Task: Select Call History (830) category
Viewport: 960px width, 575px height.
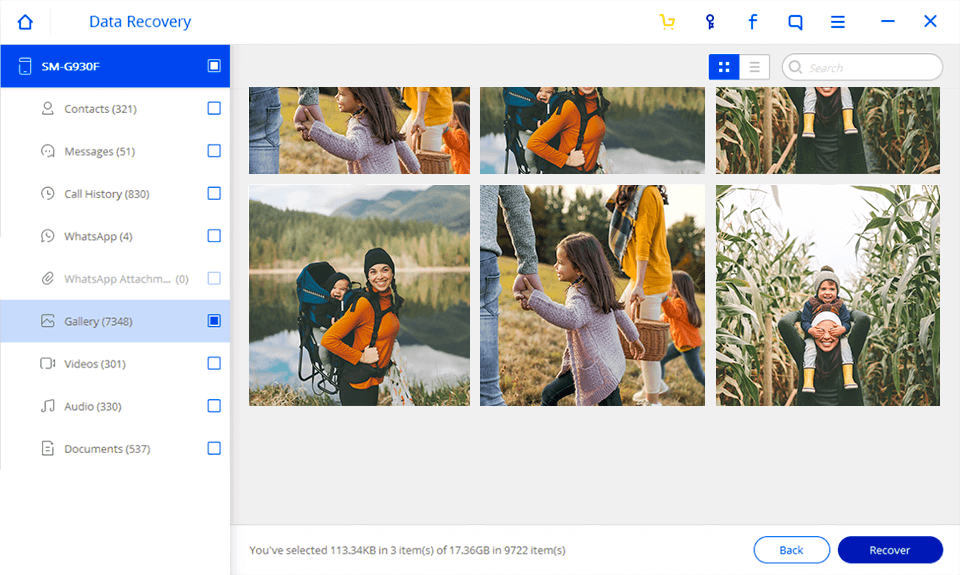Action: click(106, 194)
